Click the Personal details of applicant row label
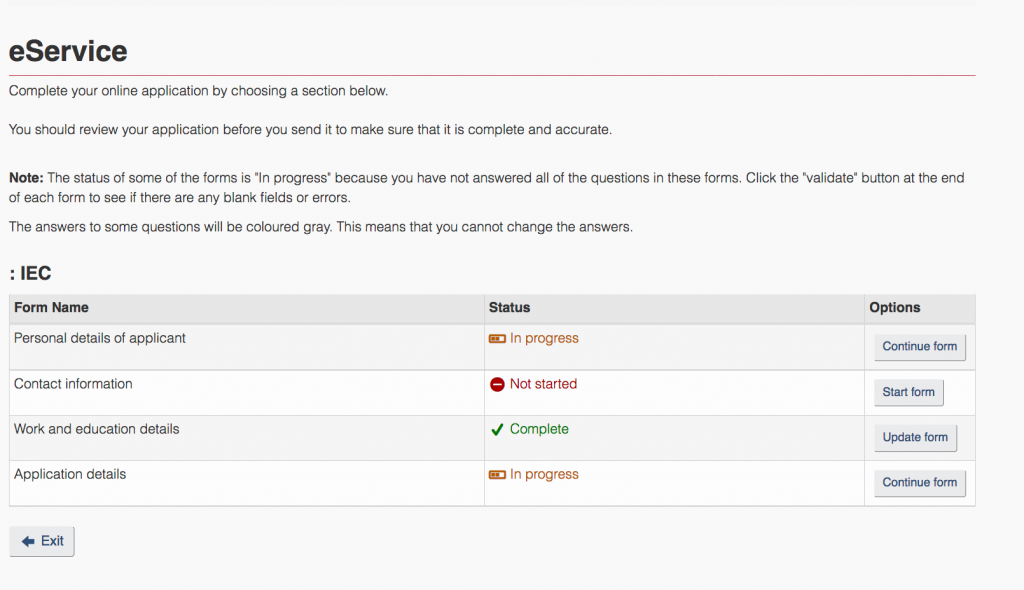This screenshot has width=1024, height=590. [100, 338]
